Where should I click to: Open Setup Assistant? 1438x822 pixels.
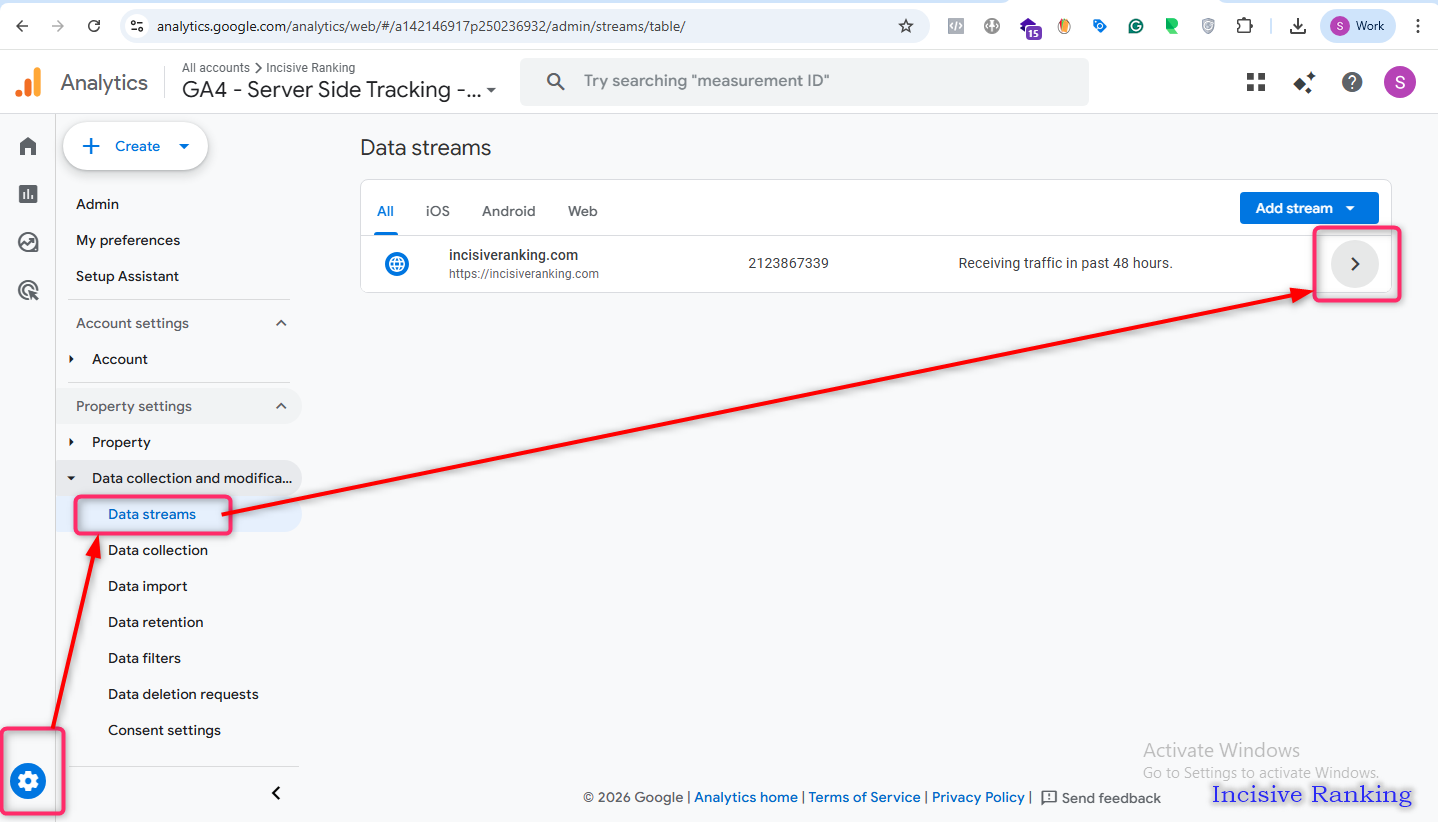pos(128,276)
